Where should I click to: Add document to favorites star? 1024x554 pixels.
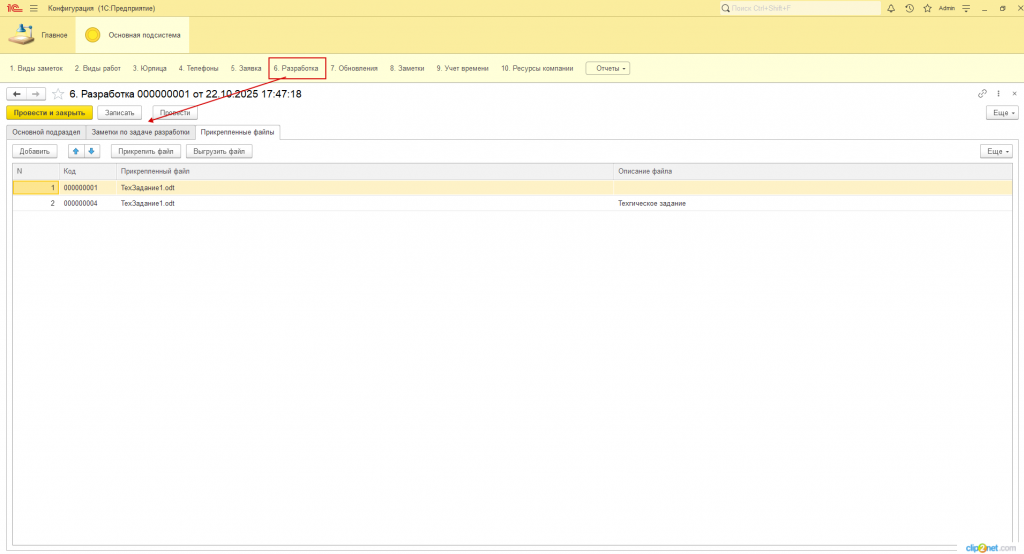coord(58,94)
